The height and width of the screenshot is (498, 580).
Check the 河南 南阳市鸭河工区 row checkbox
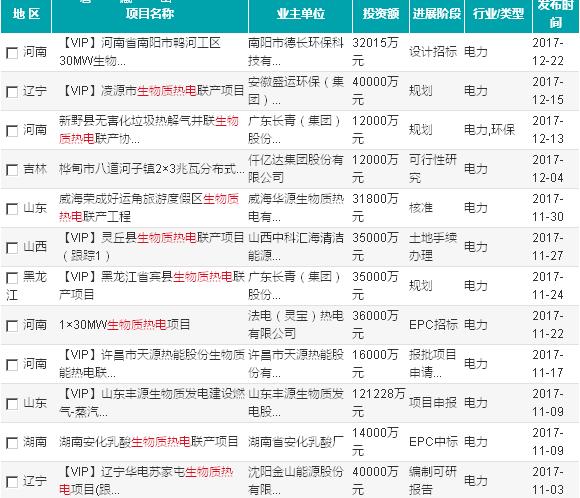(12, 53)
